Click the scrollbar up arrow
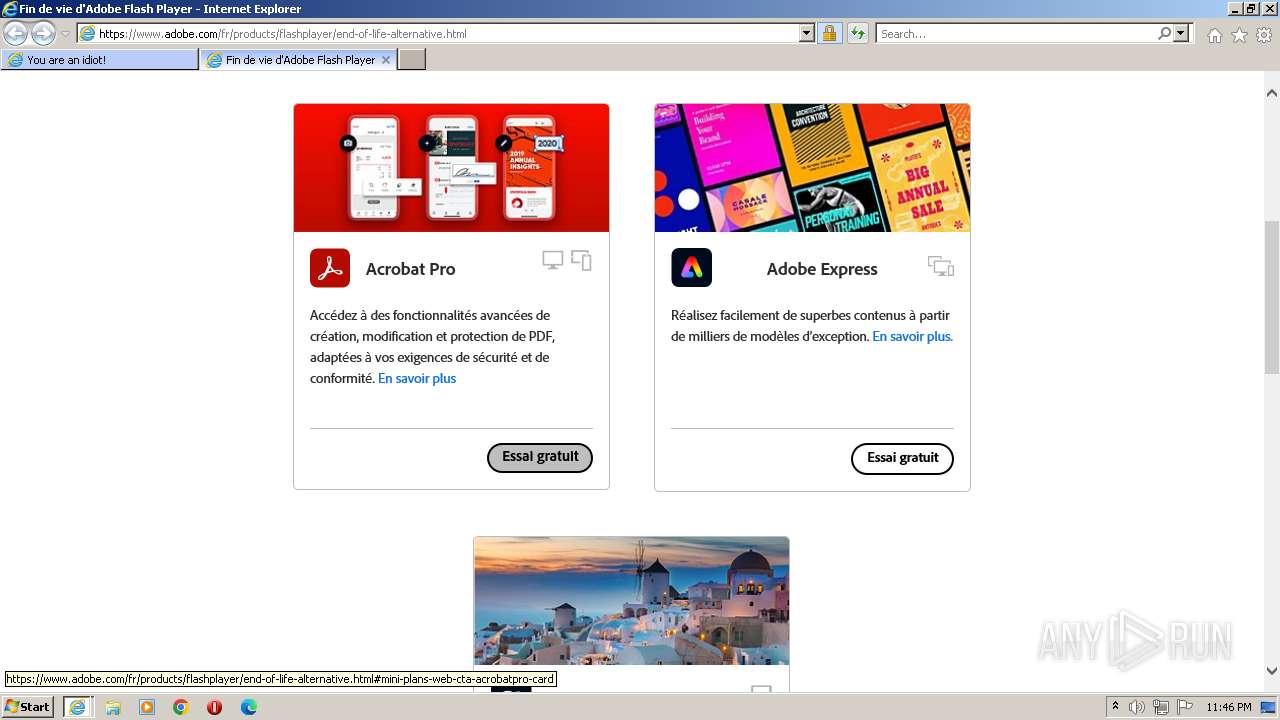 (x=1272, y=93)
